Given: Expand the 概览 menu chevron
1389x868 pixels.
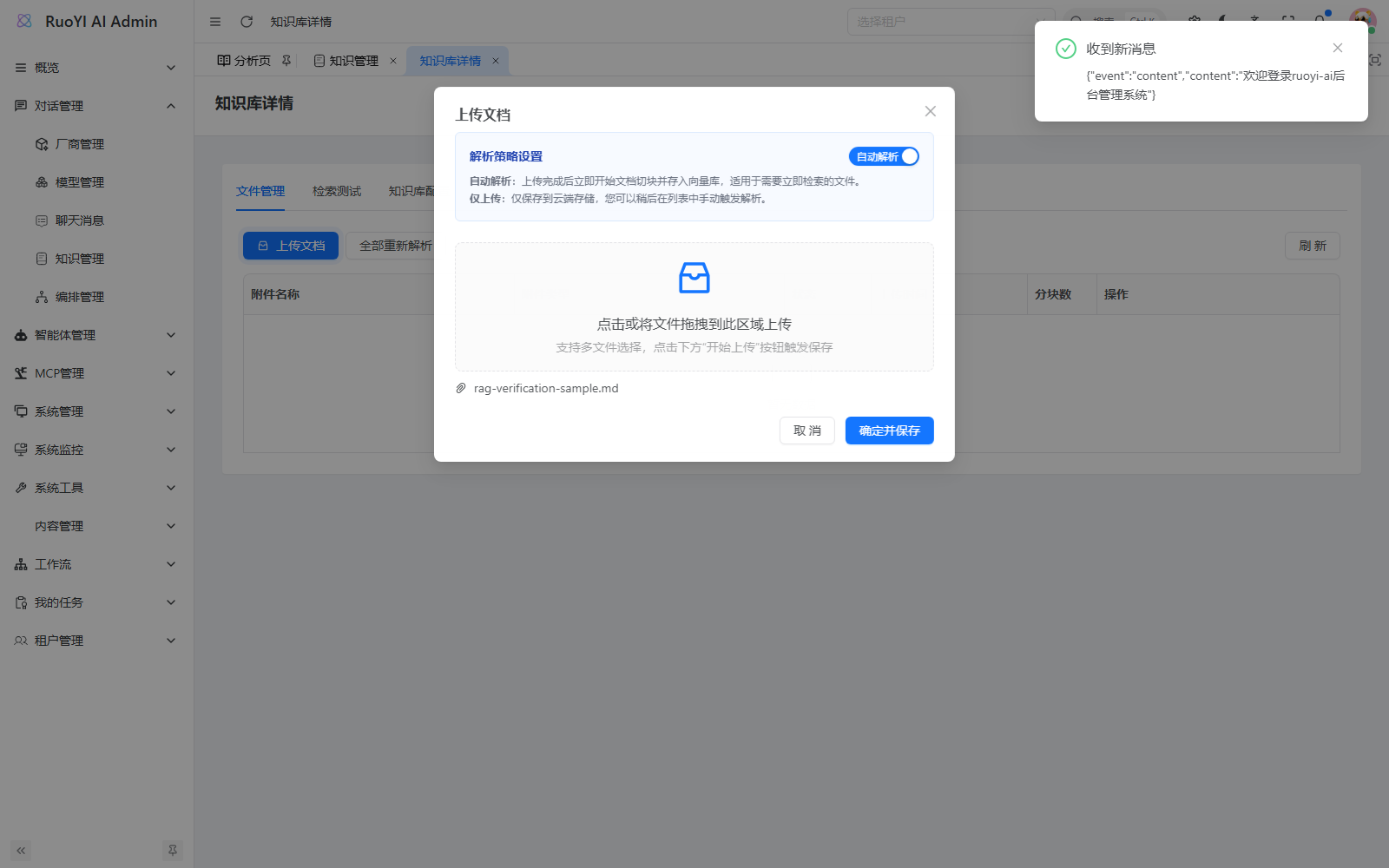Looking at the screenshot, I should (x=171, y=68).
